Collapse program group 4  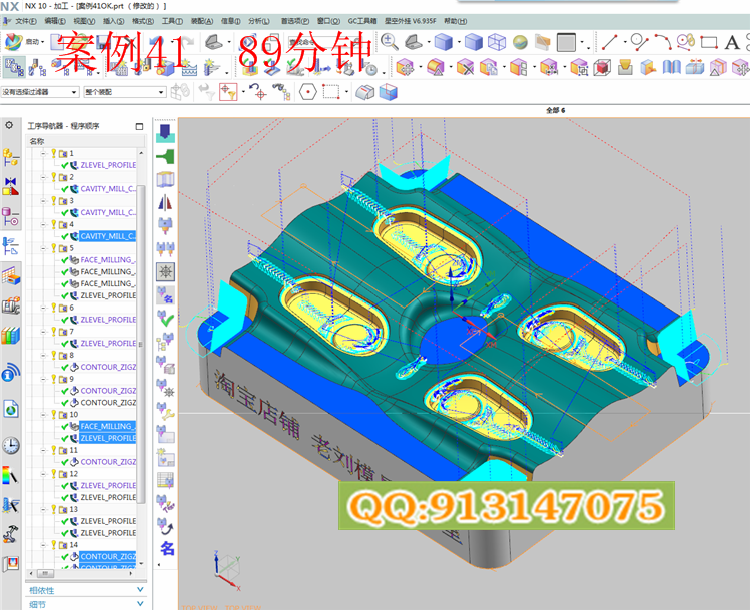click(43, 224)
